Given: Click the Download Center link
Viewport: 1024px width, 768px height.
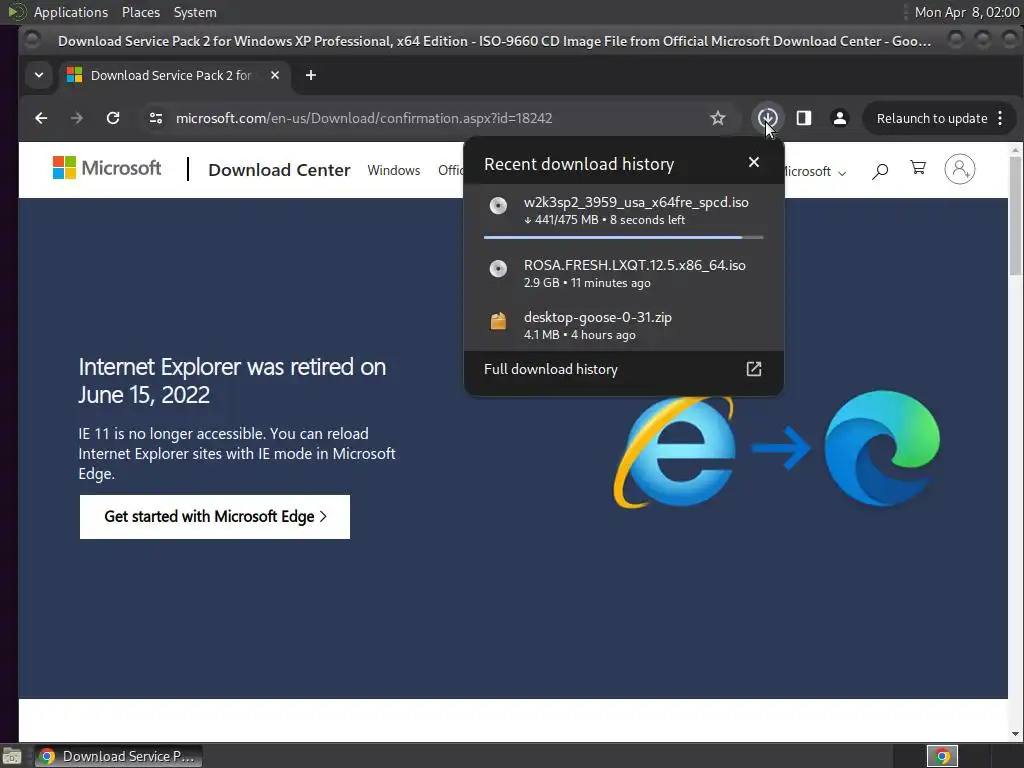Looking at the screenshot, I should coord(279,170).
